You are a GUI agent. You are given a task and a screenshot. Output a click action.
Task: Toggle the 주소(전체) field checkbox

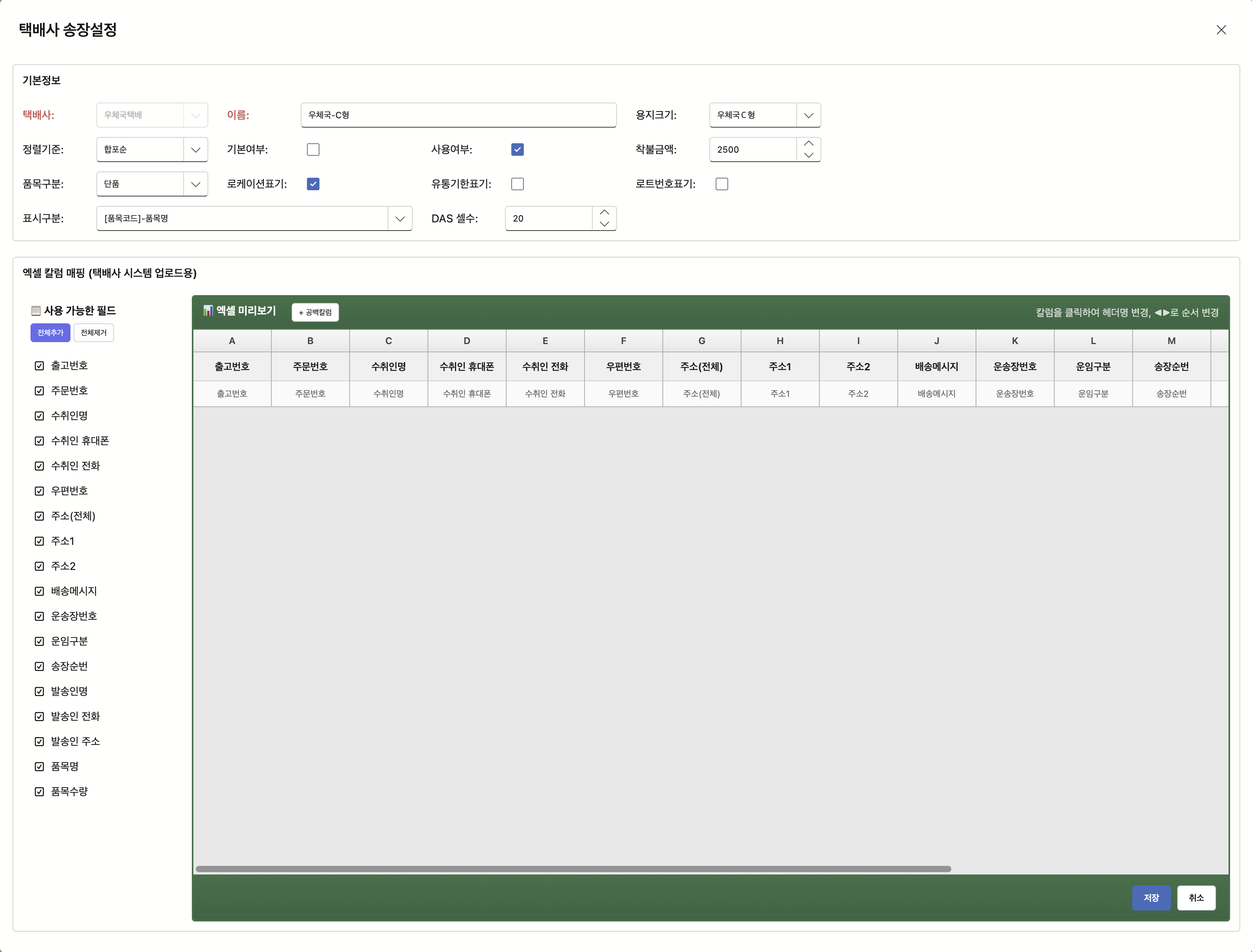[39, 516]
